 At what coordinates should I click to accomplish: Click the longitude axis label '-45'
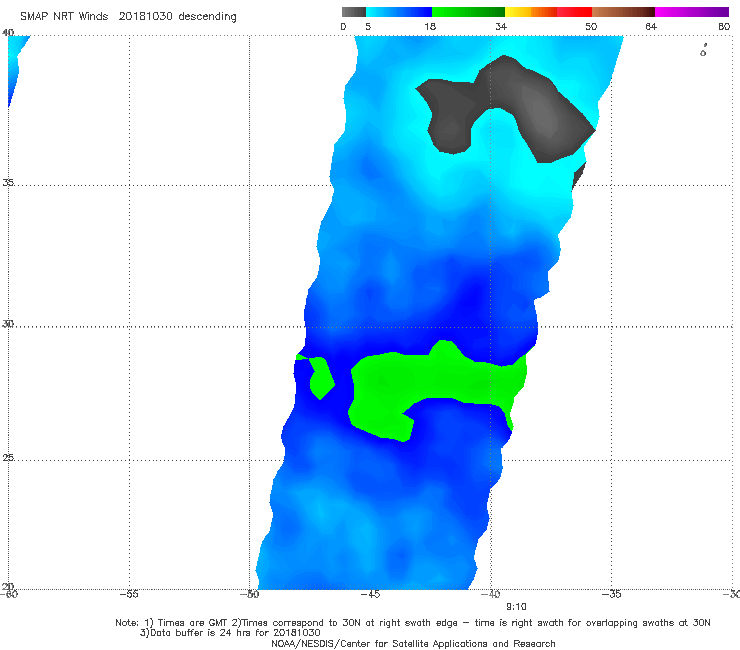click(x=370, y=594)
